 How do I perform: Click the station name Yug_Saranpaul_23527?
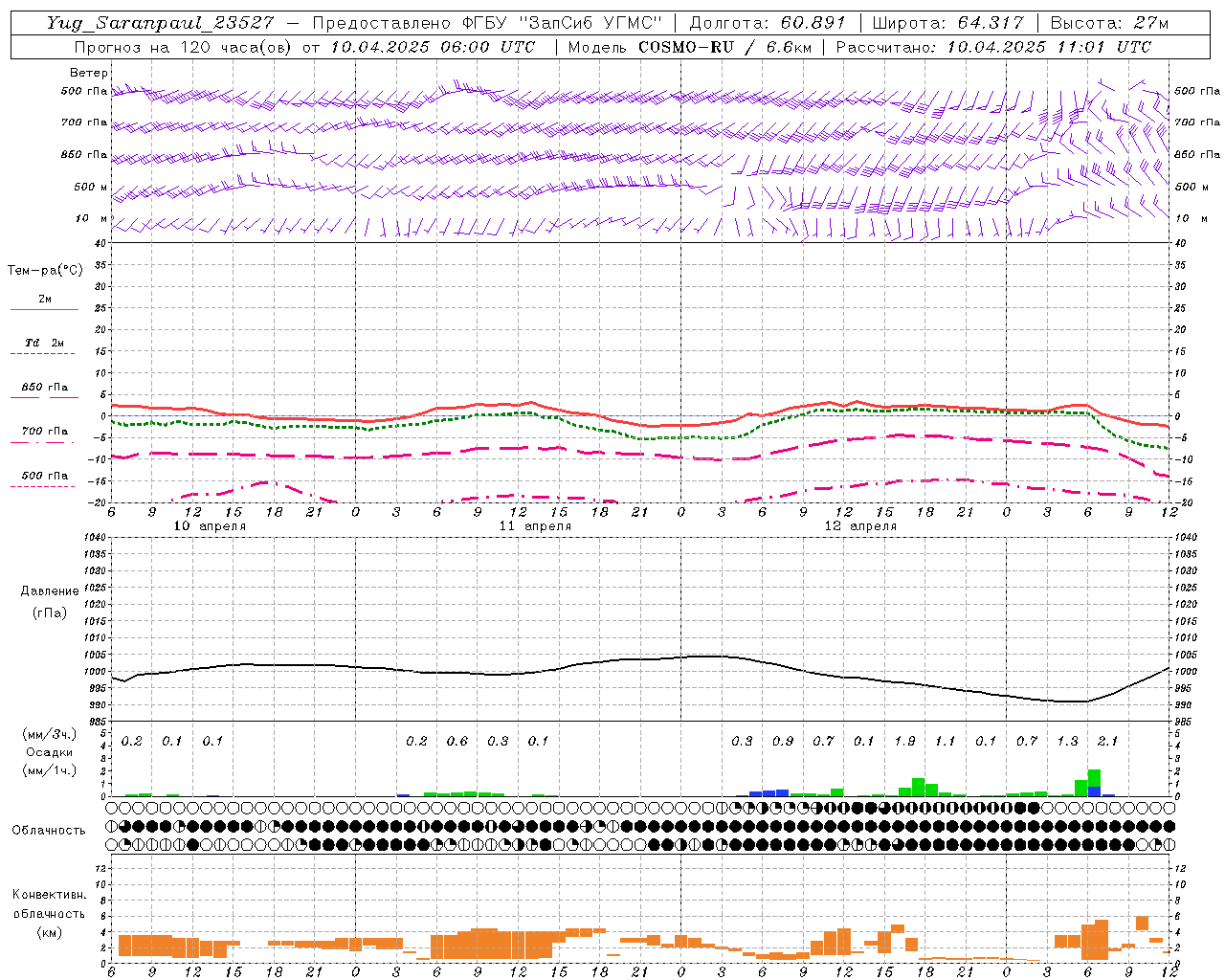coord(160,23)
